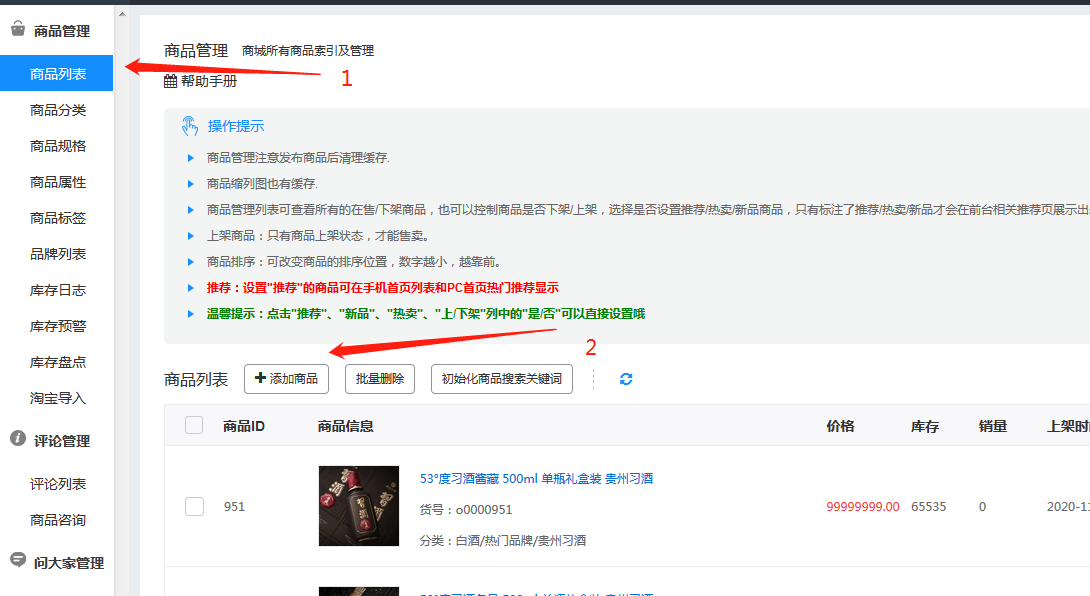1090x596 pixels.
Task: Collapse the 商品管理 sidebar section
Action: [61, 31]
